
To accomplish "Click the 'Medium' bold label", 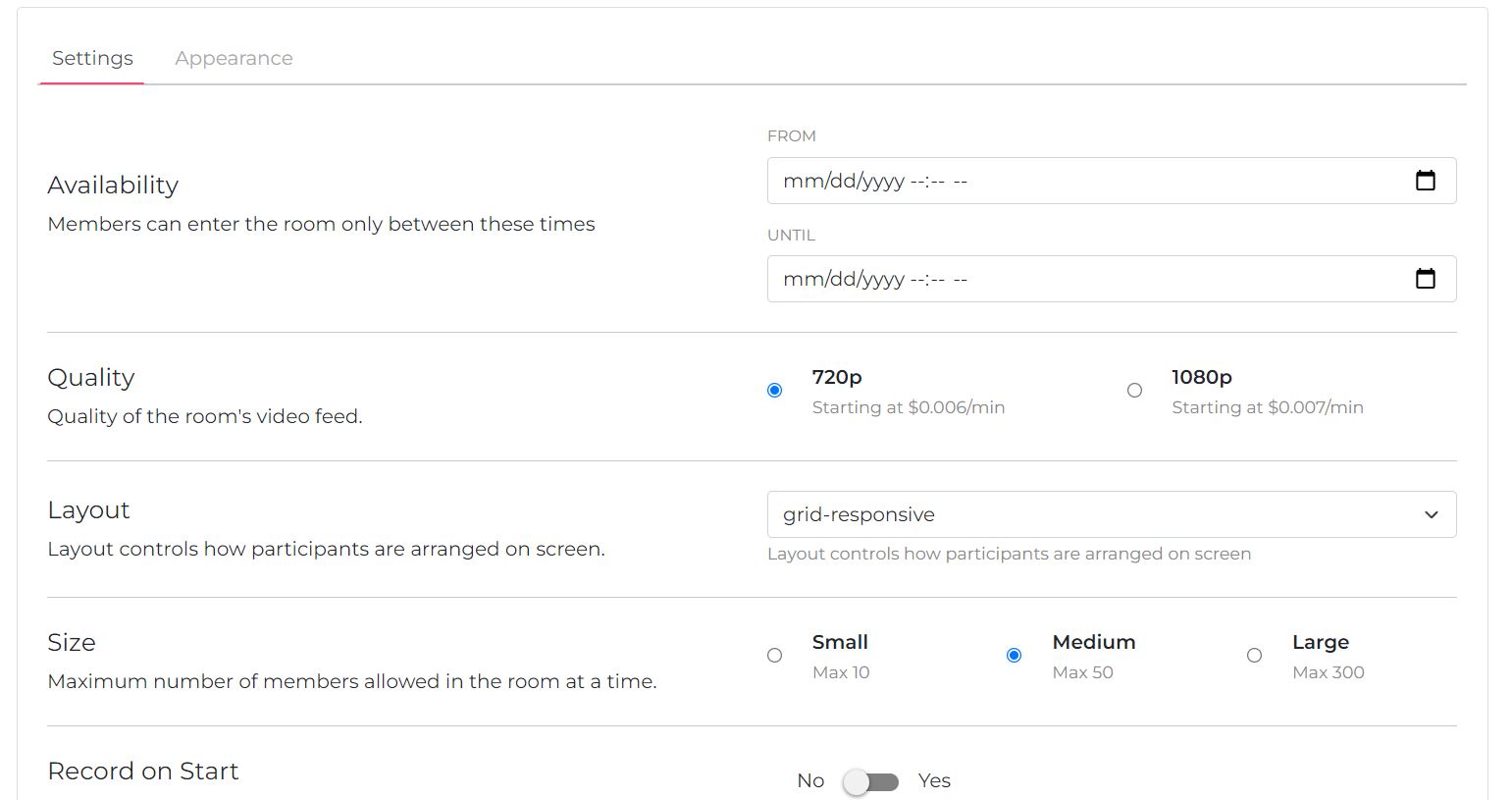I will pyautogui.click(x=1094, y=642).
